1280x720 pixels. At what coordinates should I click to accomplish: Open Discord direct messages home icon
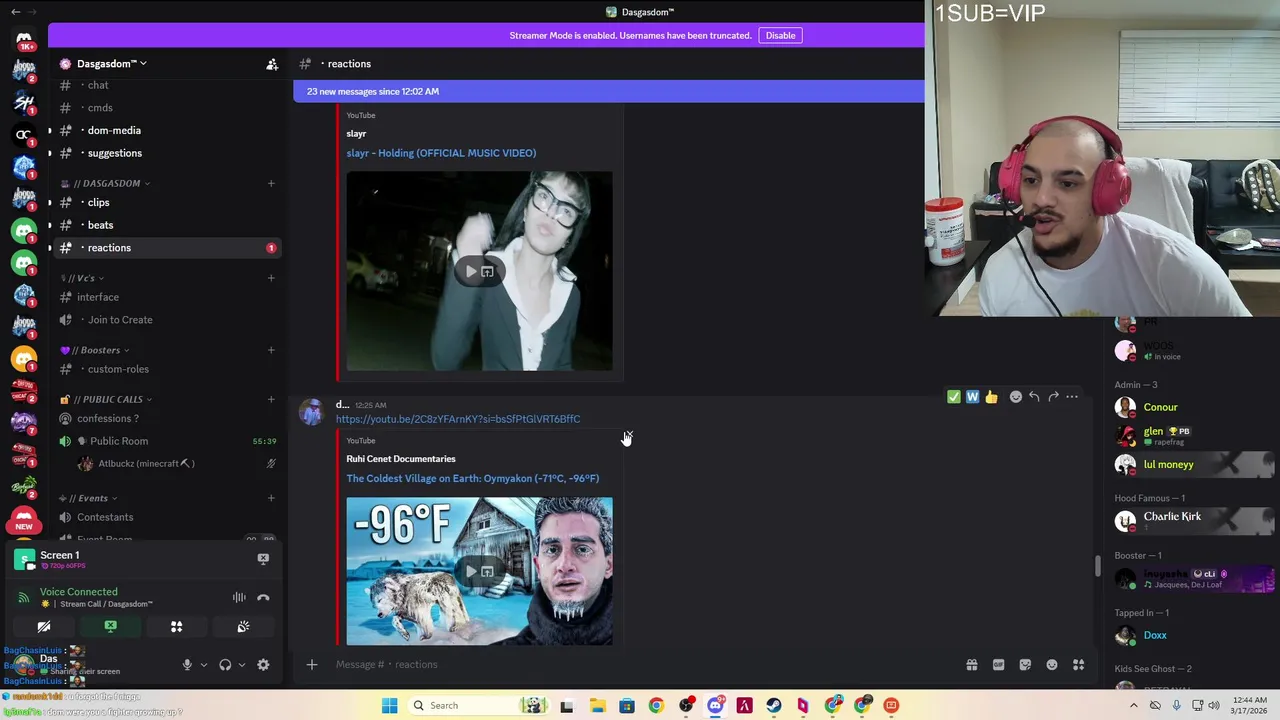24,39
